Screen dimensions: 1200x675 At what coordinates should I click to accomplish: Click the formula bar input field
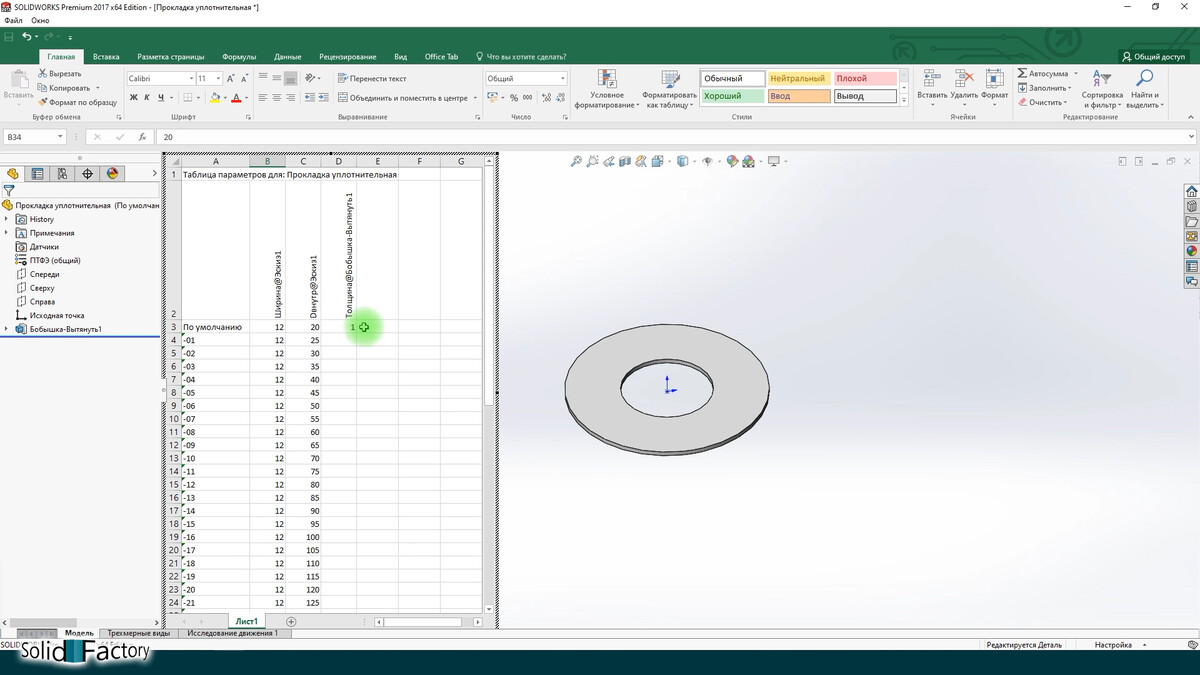(x=670, y=137)
